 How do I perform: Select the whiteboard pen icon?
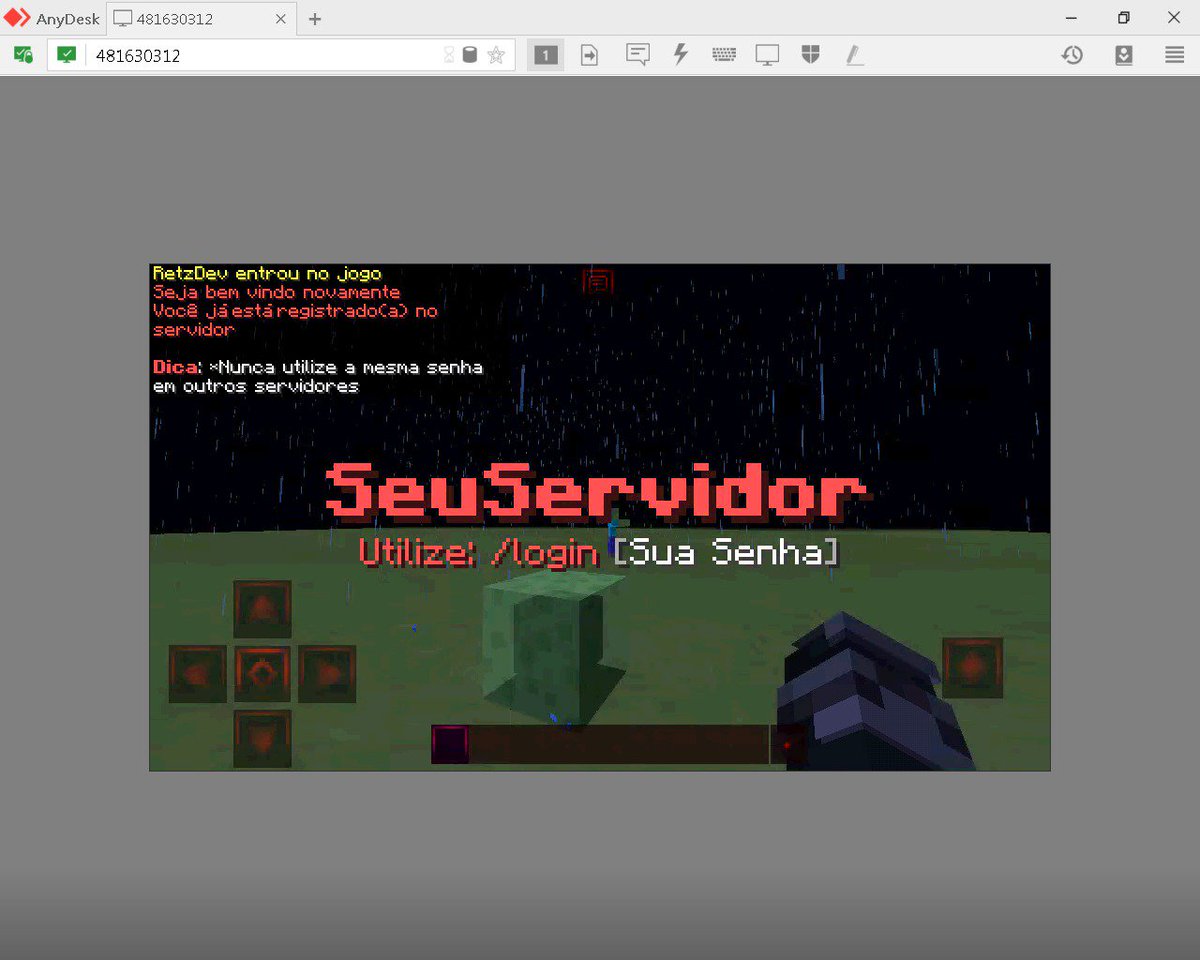coord(854,55)
